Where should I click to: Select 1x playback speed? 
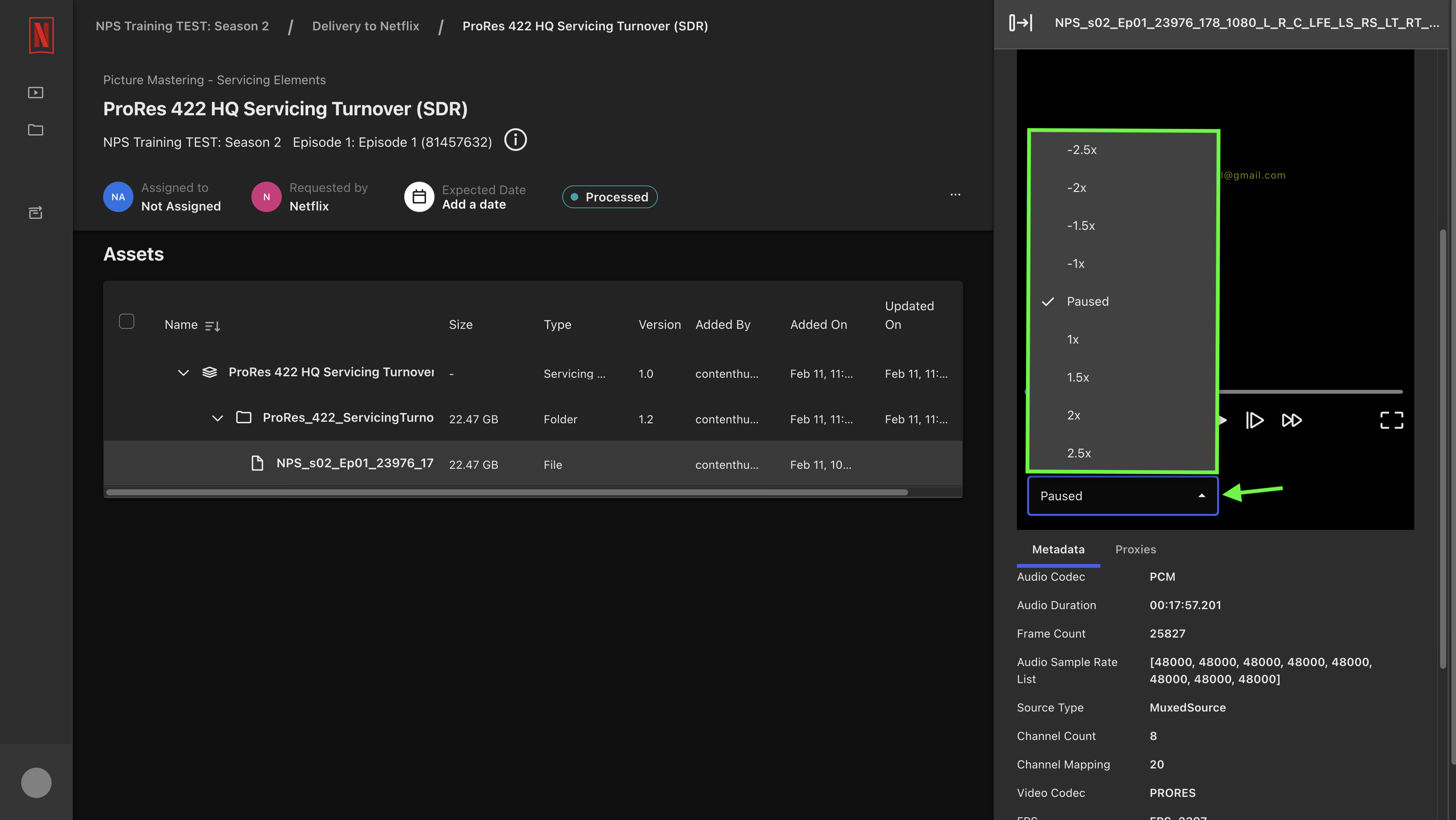click(1123, 339)
